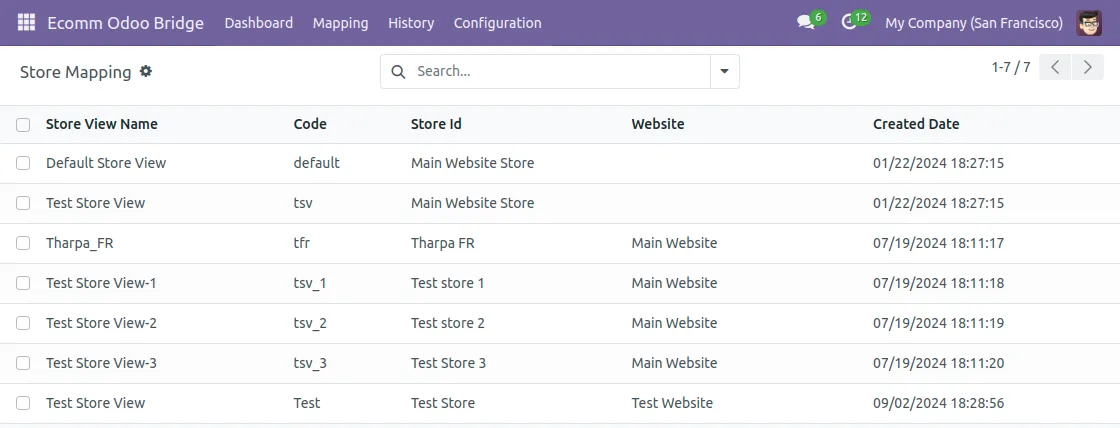Image resolution: width=1120 pixels, height=428 pixels.
Task: Click the Ecomm Odoo Bridge title
Action: click(x=125, y=23)
